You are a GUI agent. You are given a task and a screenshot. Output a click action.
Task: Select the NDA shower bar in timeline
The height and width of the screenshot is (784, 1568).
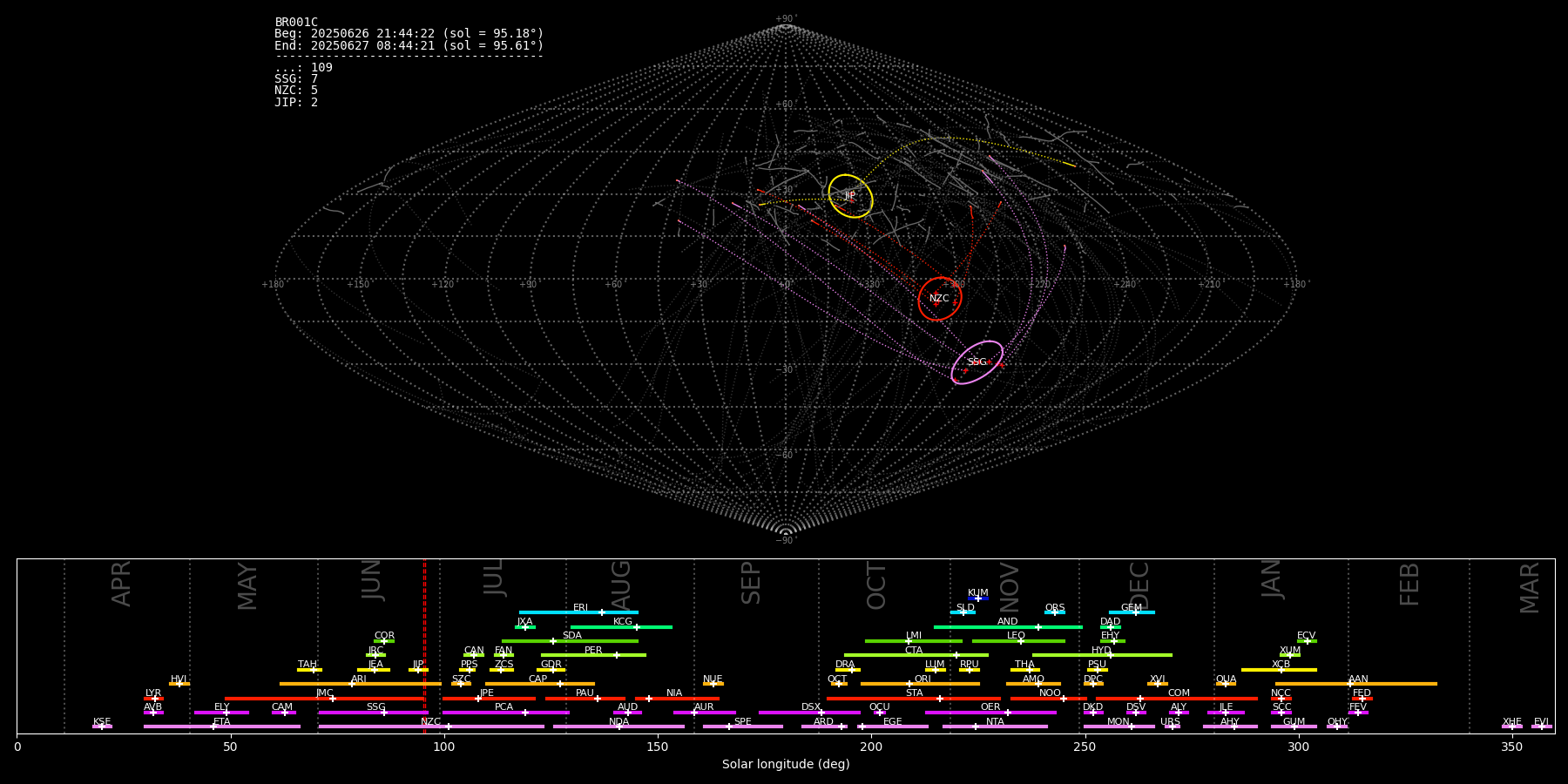pyautogui.click(x=618, y=727)
